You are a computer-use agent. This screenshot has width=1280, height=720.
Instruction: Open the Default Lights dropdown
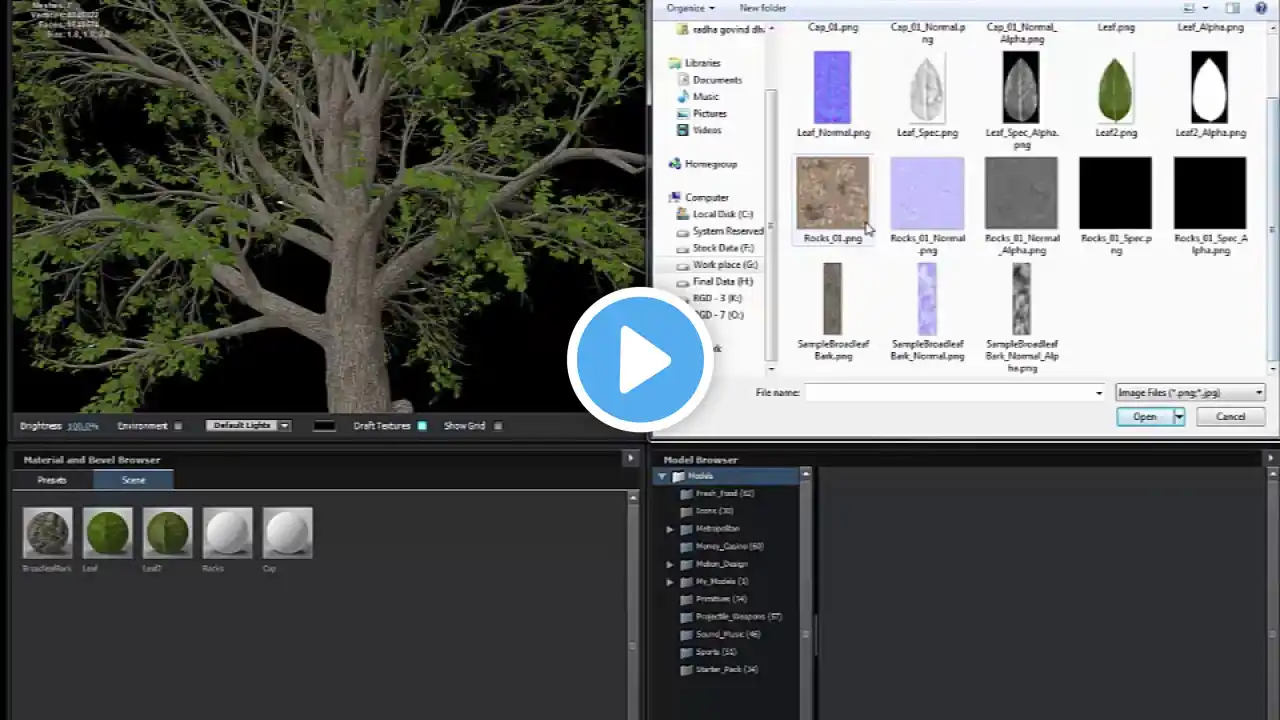coord(248,425)
